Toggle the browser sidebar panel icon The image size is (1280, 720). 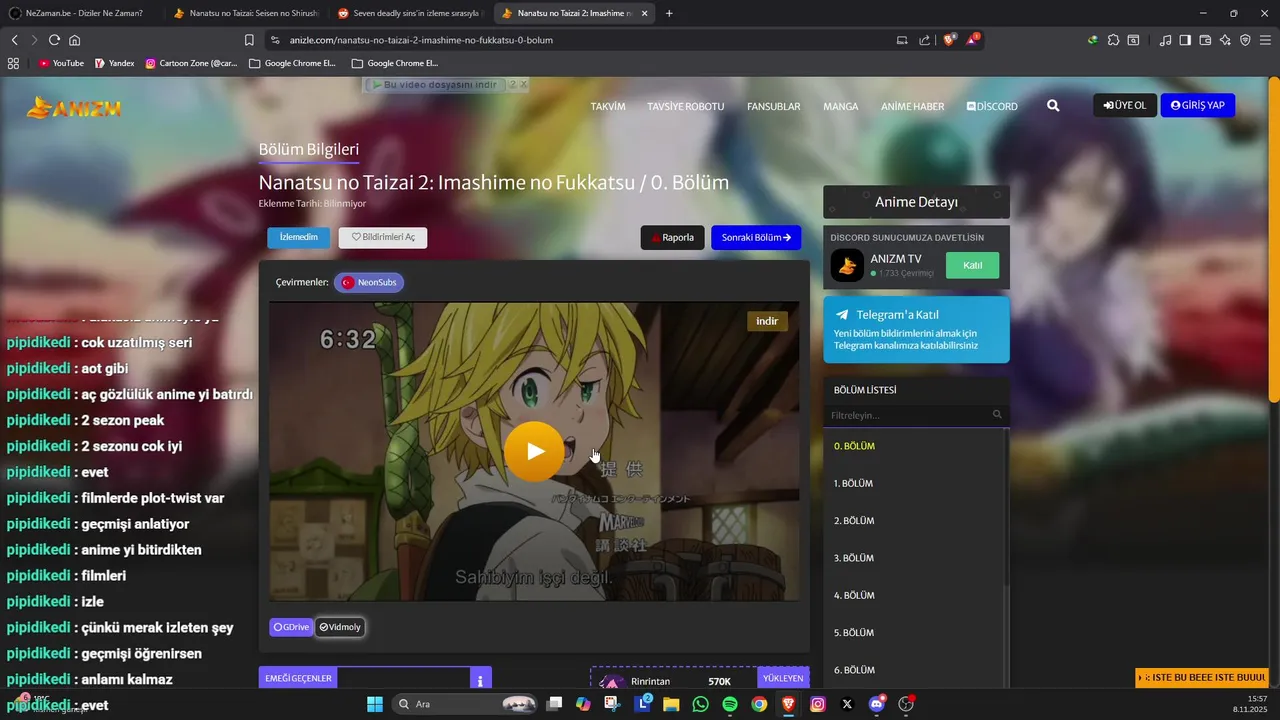tap(1185, 40)
